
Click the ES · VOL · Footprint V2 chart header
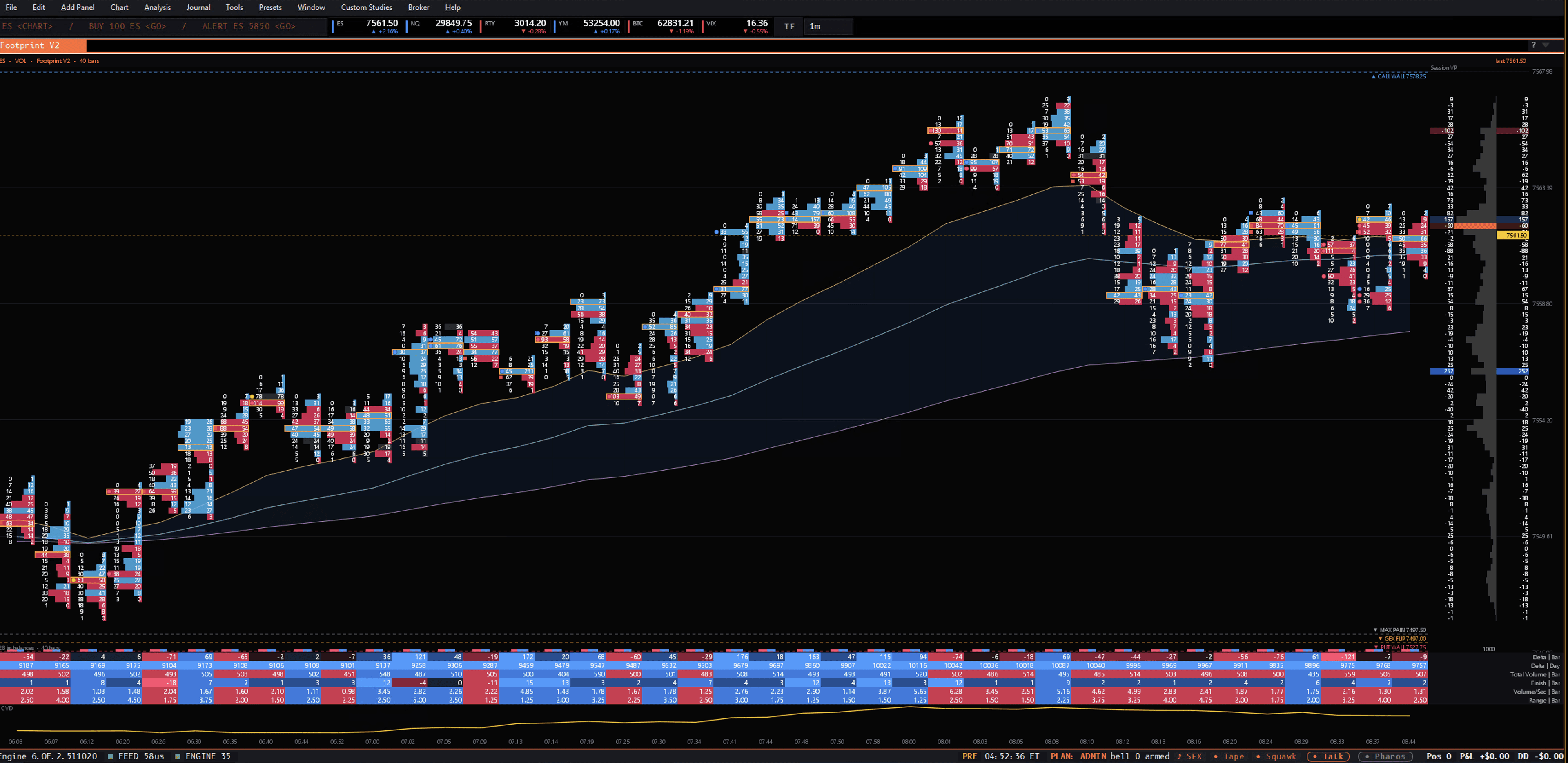coord(50,61)
